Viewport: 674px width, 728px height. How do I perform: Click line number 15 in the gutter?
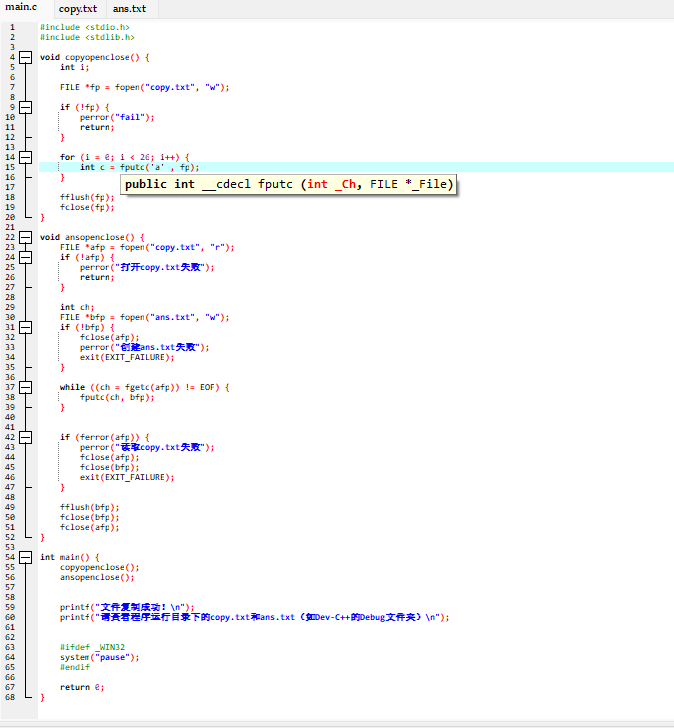pos(10,167)
